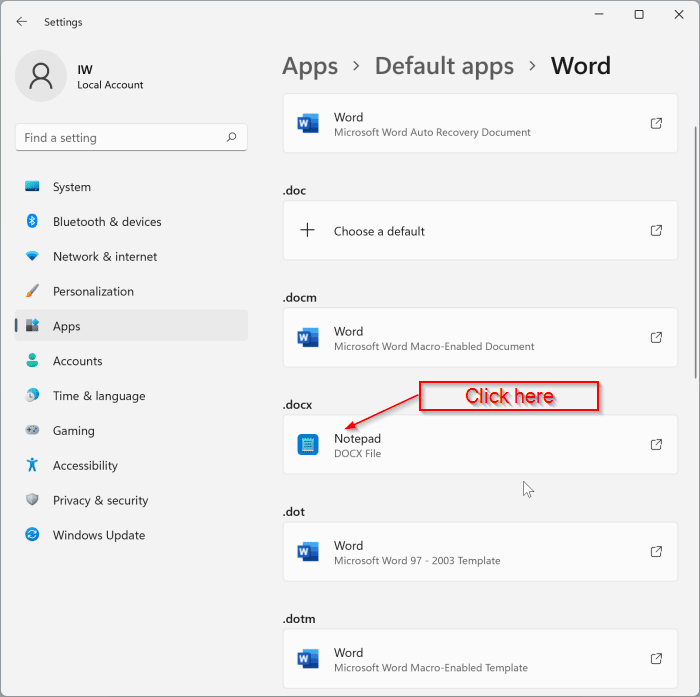The width and height of the screenshot is (700, 697).
Task: Click the Accounts person icon
Action: click(32, 360)
